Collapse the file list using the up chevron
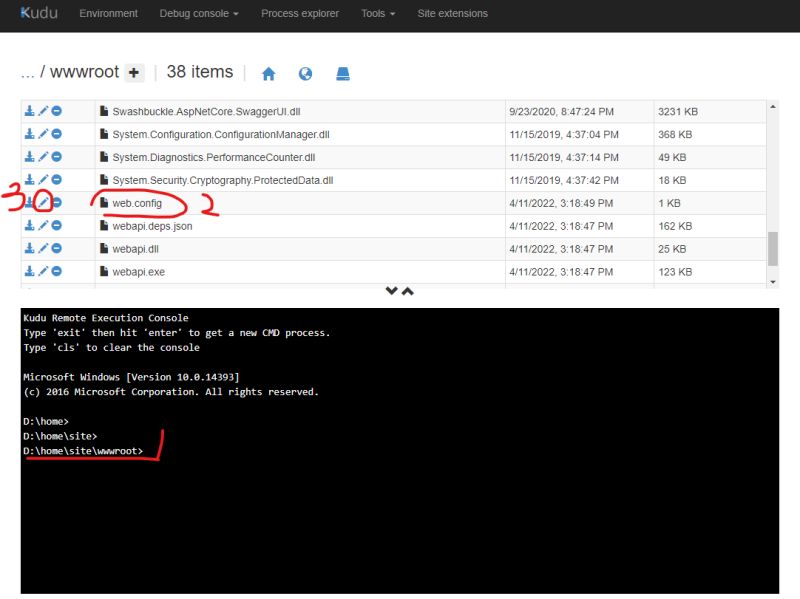This screenshot has width=800, height=599. point(406,289)
